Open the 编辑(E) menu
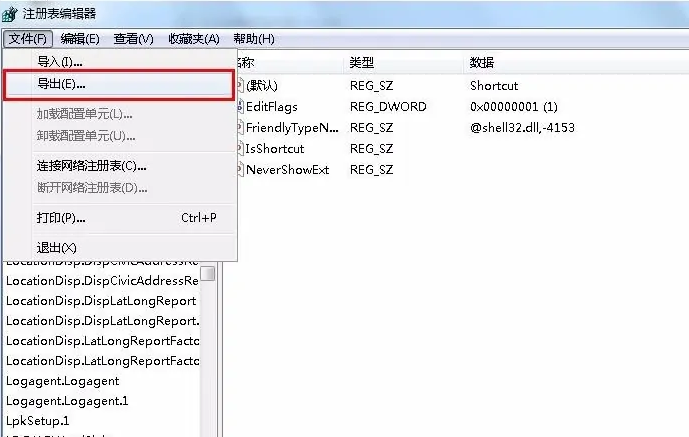 [x=80, y=39]
